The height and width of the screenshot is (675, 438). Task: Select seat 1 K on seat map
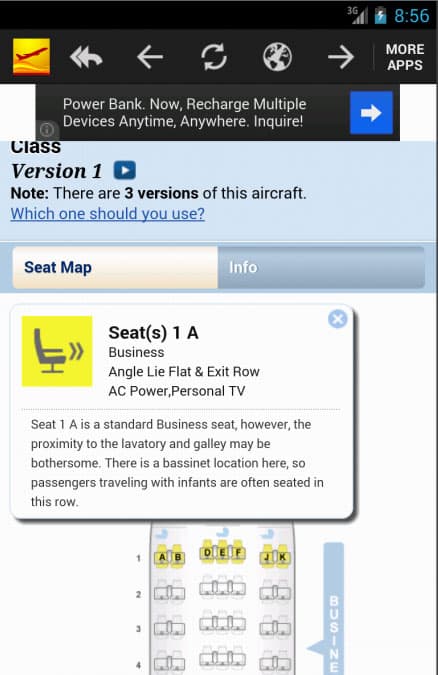coord(283,557)
